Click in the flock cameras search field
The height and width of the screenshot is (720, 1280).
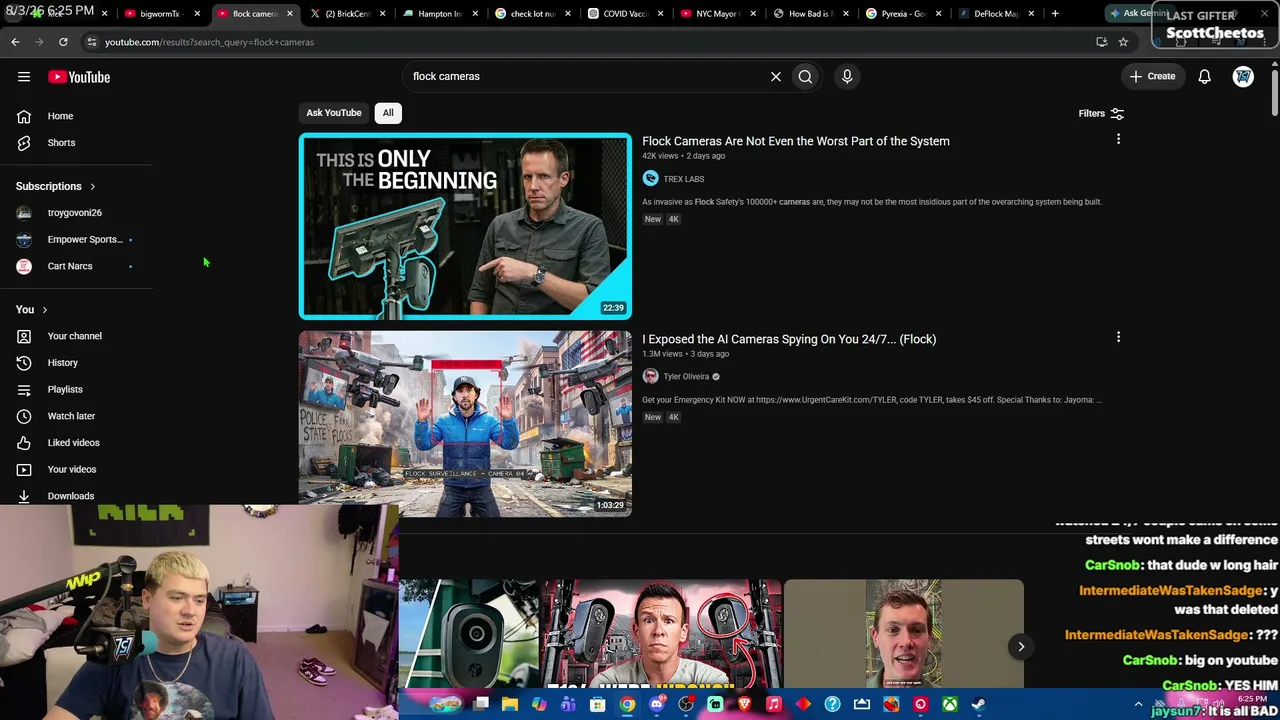(x=585, y=76)
